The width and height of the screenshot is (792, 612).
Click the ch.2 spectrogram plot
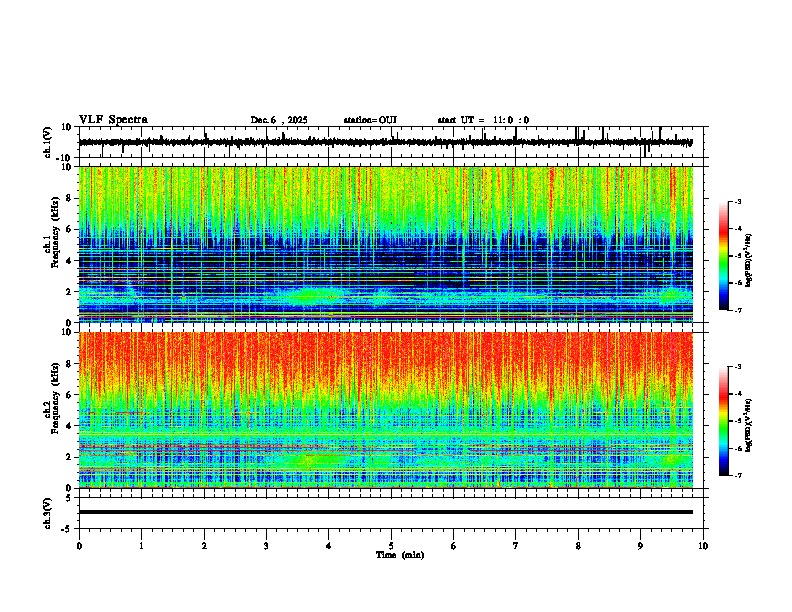click(x=386, y=410)
